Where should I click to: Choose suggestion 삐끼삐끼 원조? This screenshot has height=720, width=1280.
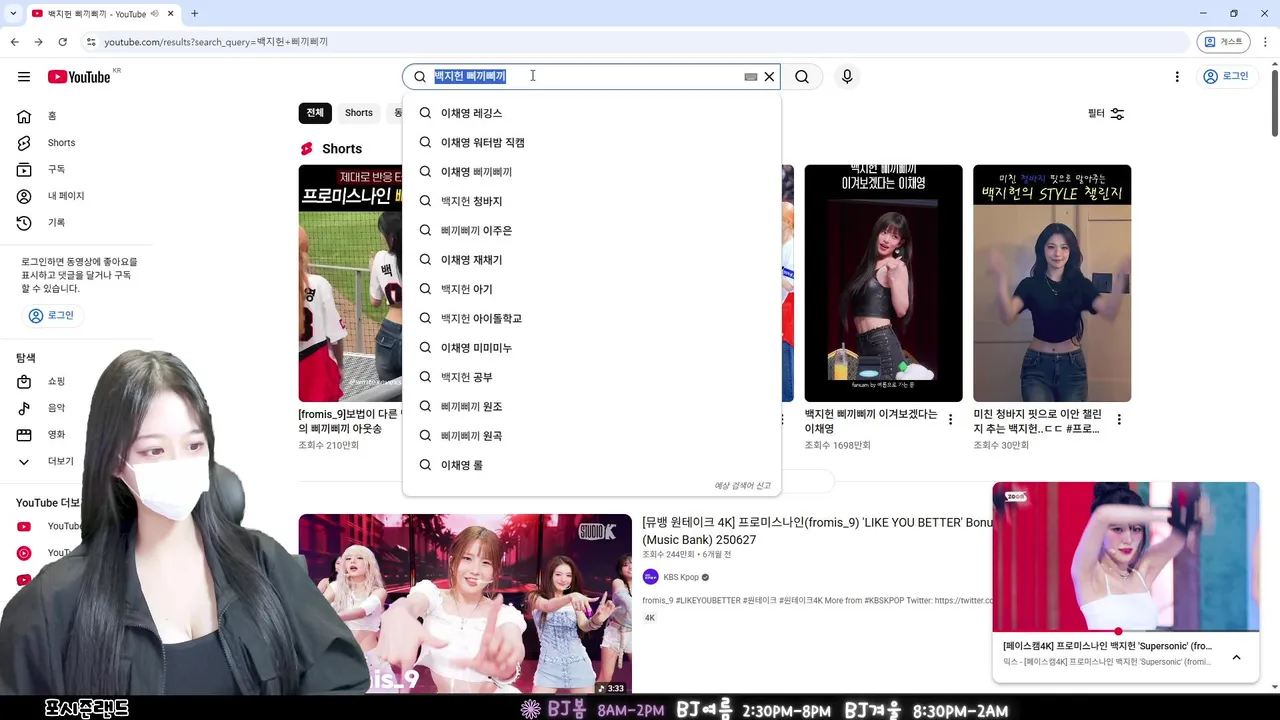[592, 407]
